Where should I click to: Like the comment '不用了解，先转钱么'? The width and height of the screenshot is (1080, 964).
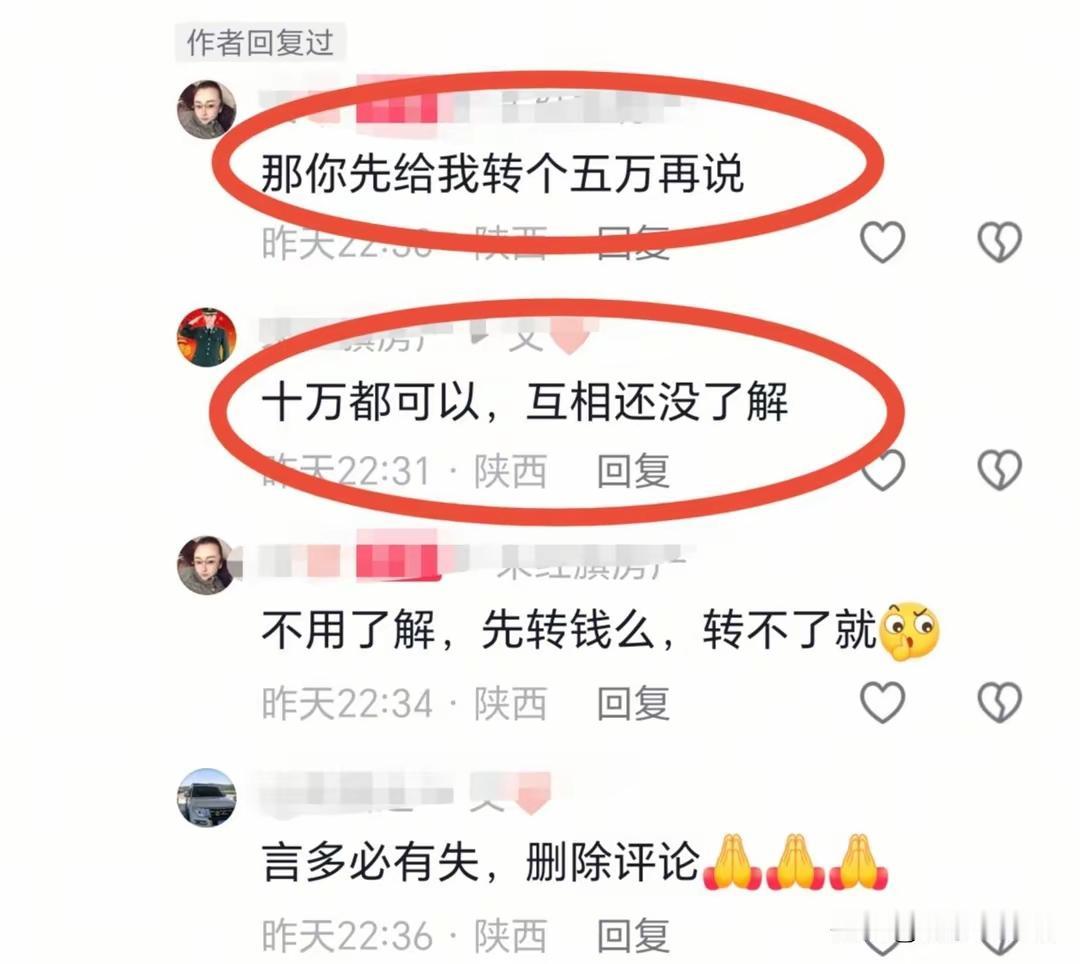pyautogui.click(x=882, y=703)
